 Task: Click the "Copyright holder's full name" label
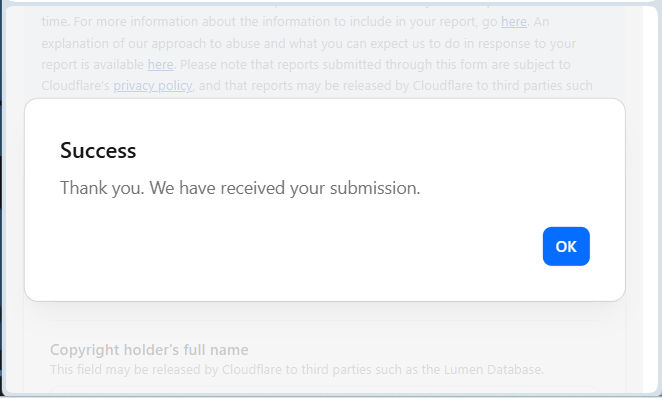coord(149,350)
